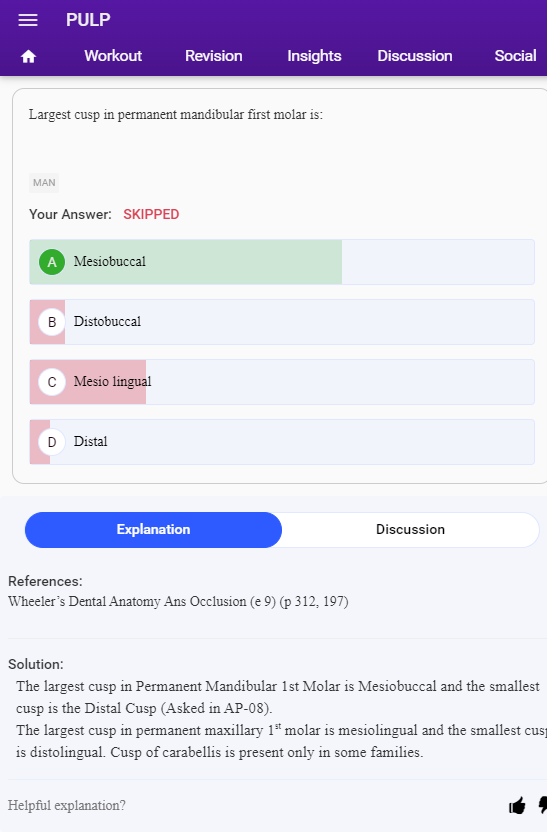Open the Revision menu item
547x832 pixels.
[214, 56]
